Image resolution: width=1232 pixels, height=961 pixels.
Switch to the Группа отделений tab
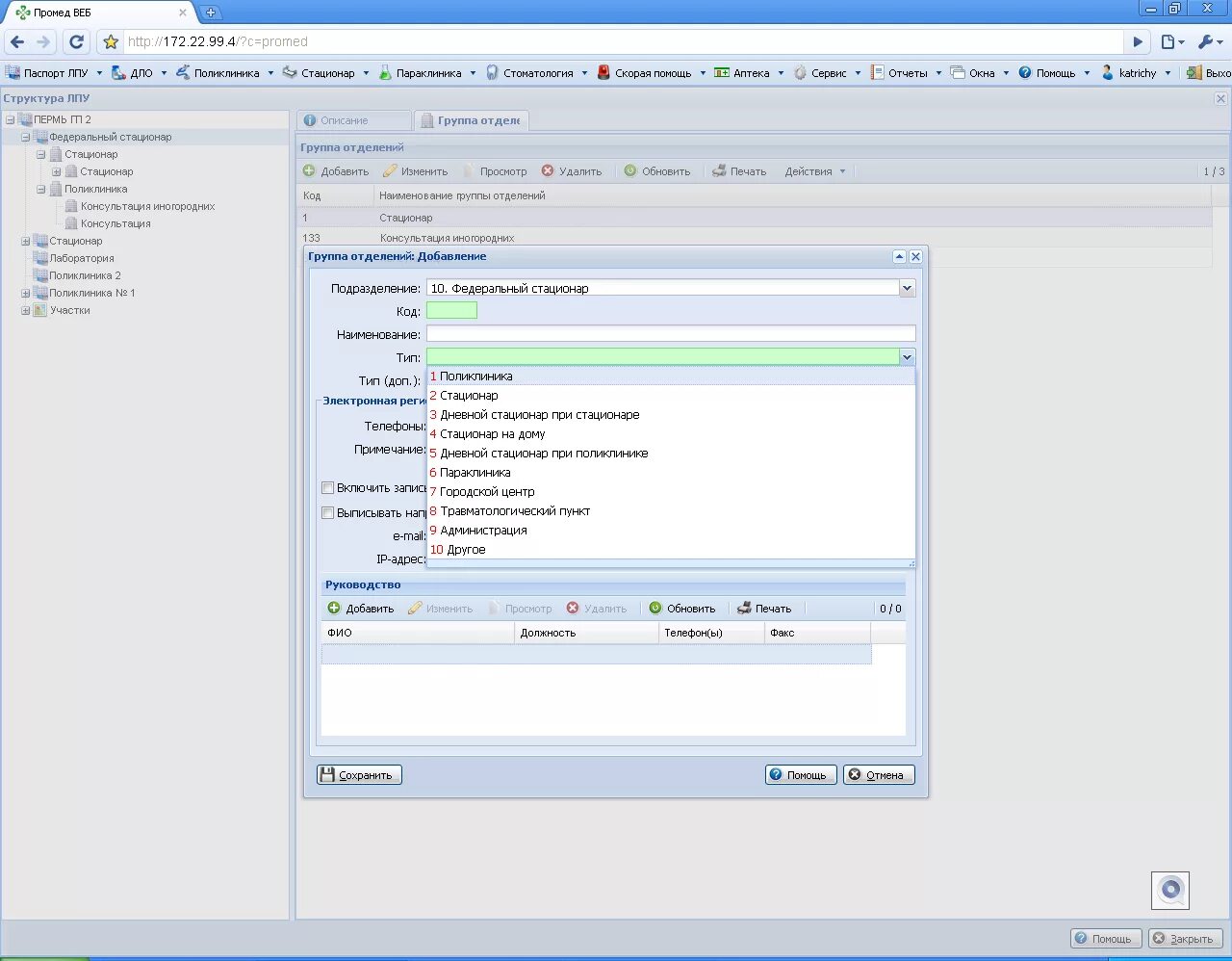[x=471, y=120]
